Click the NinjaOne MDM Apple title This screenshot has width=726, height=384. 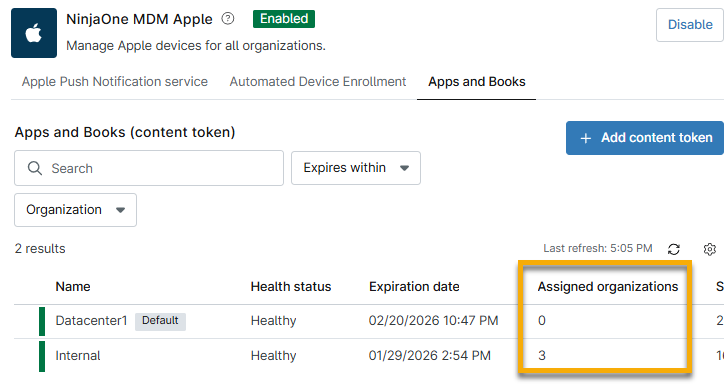(139, 19)
